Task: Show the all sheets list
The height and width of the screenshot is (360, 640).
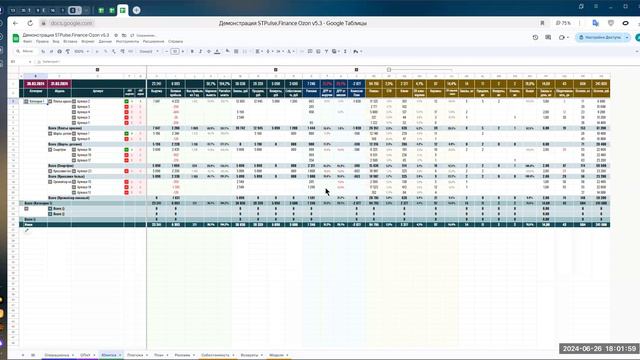Action: (x=33, y=355)
